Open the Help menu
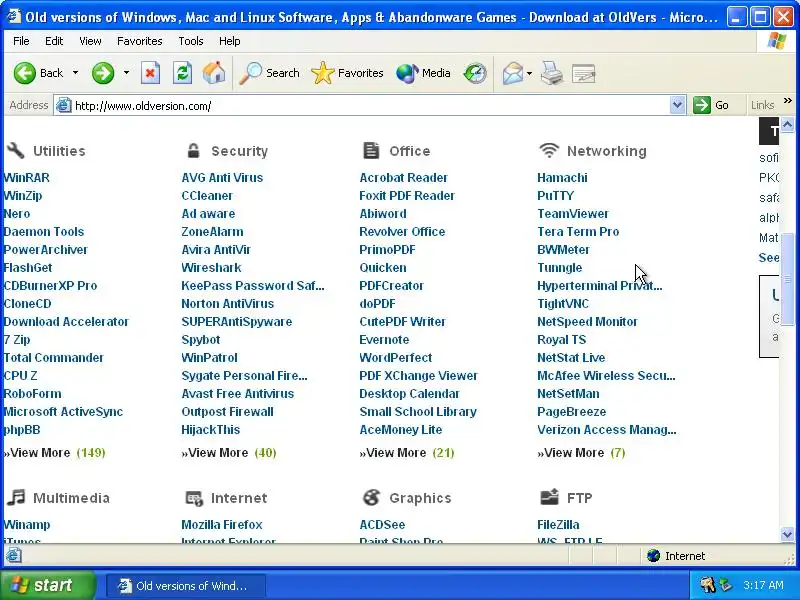Image resolution: width=800 pixels, height=600 pixels. (x=230, y=41)
